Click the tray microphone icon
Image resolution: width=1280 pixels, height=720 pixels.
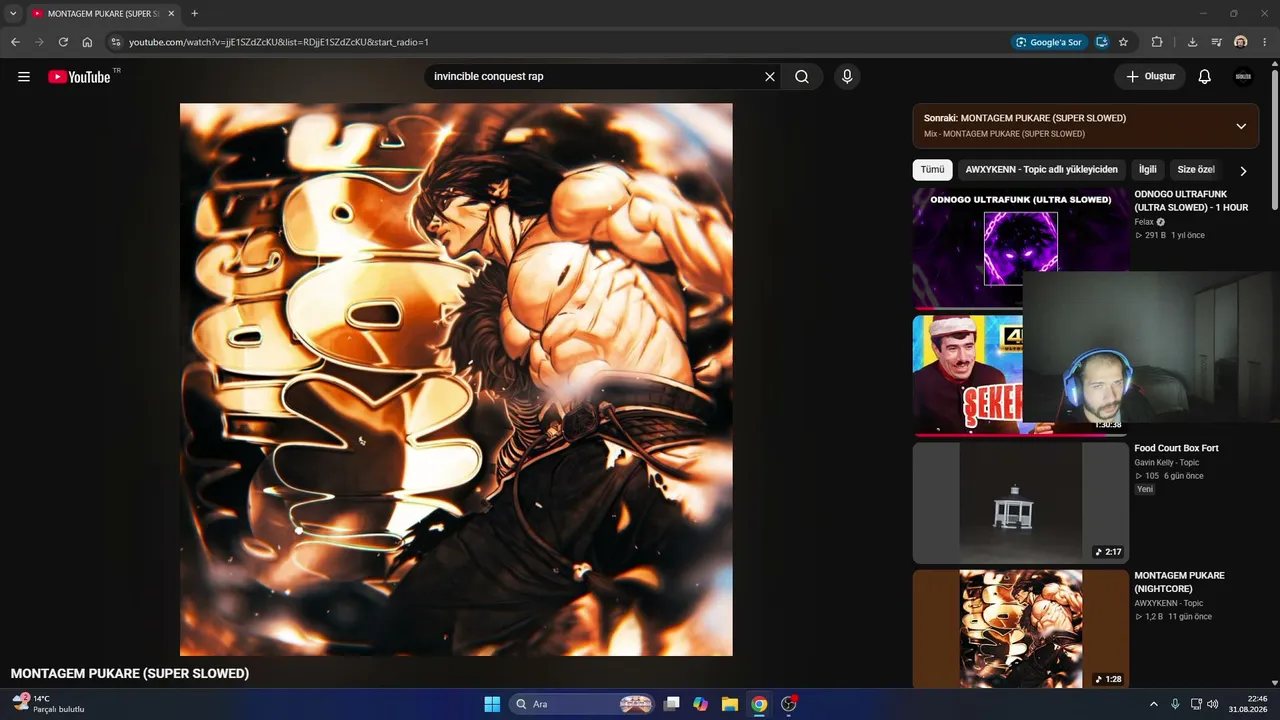(x=1175, y=704)
